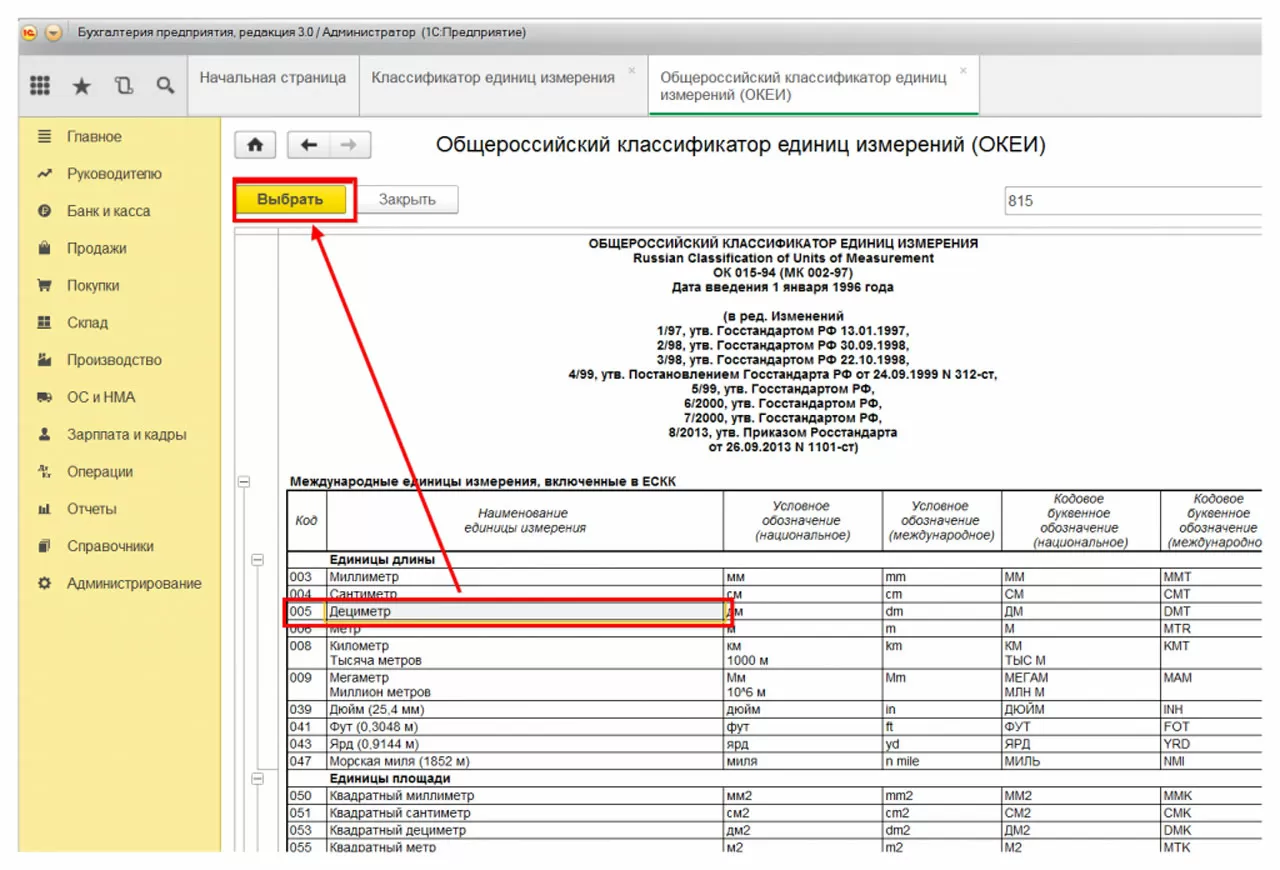Navigate back with the left arrow button

309,145
